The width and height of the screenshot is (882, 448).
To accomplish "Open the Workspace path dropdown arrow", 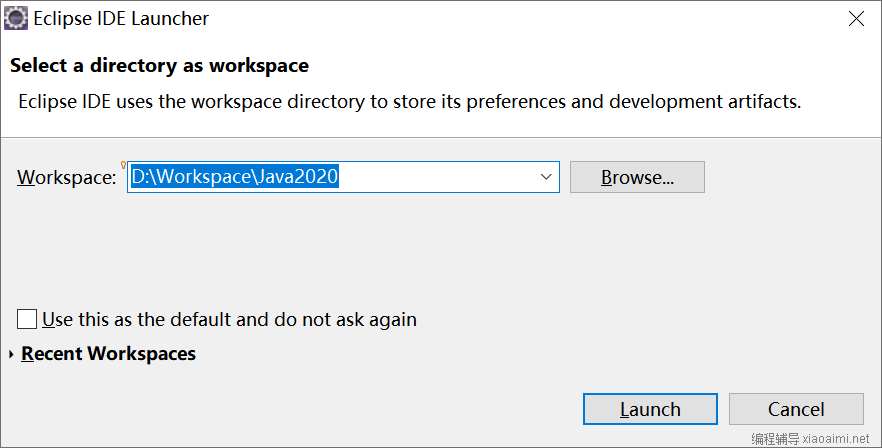I will 546,177.
